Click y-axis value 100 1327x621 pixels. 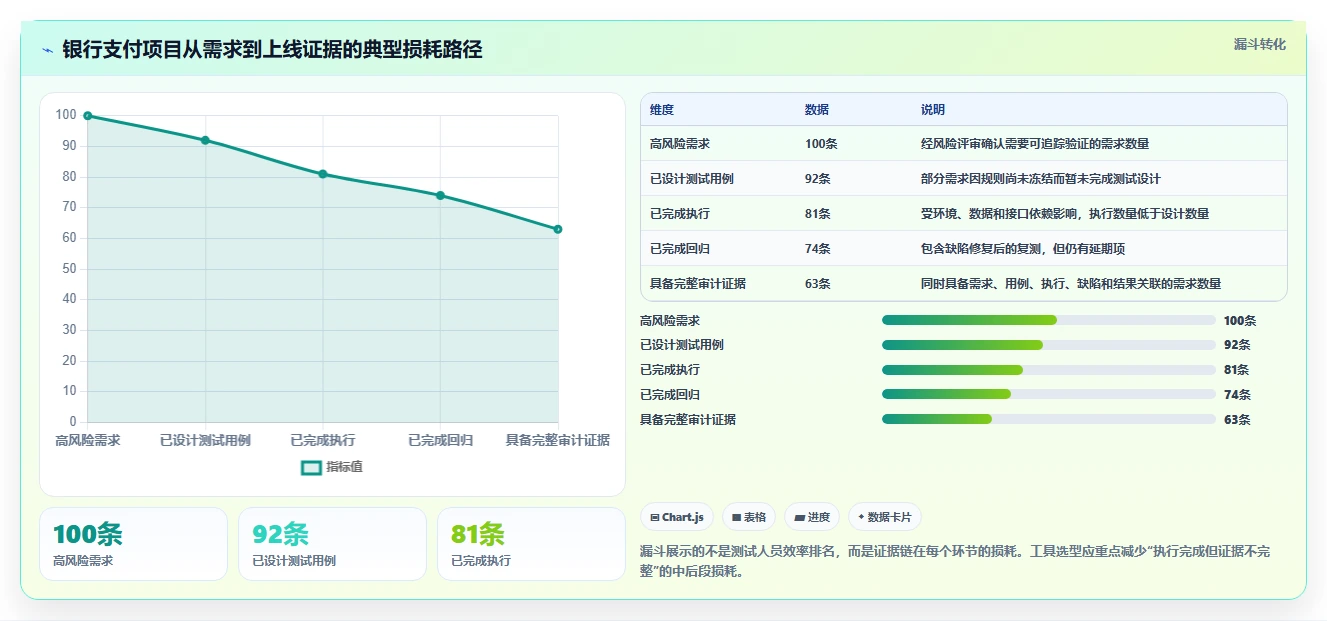66,115
